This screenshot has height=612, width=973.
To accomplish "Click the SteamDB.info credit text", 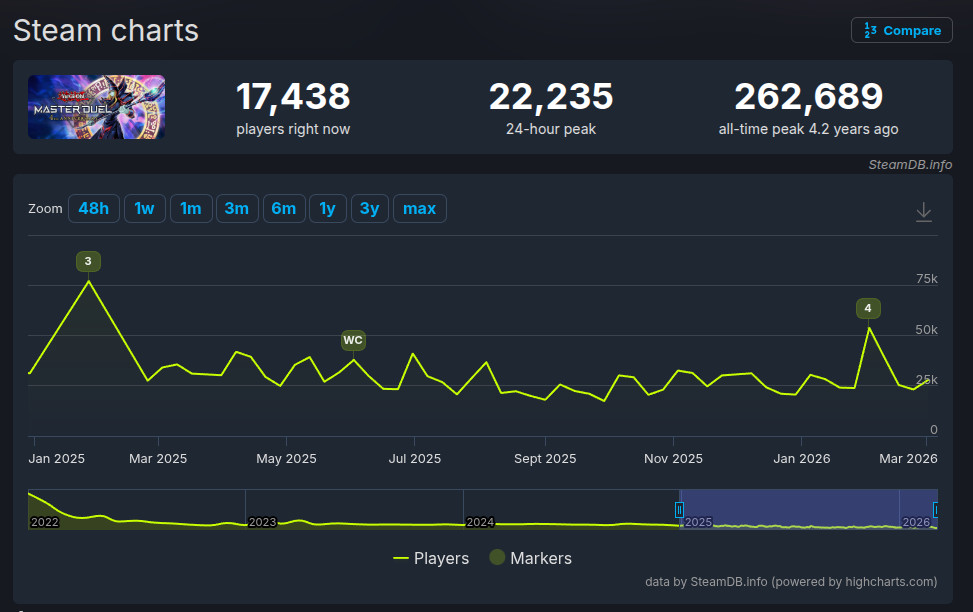I will [x=910, y=164].
